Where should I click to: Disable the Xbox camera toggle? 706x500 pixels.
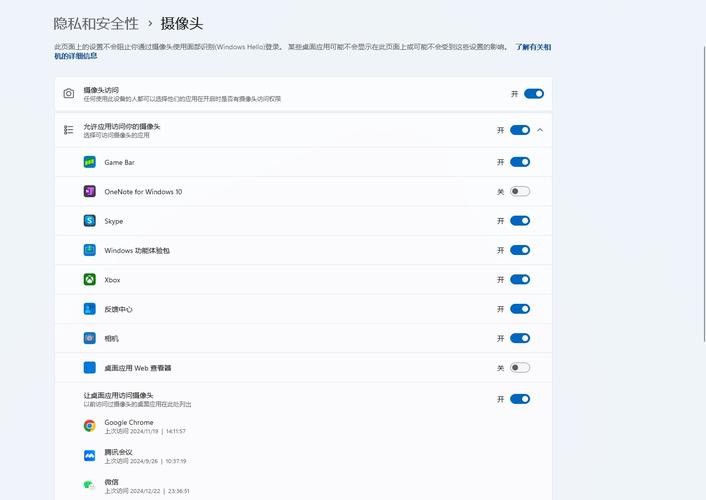[520, 279]
